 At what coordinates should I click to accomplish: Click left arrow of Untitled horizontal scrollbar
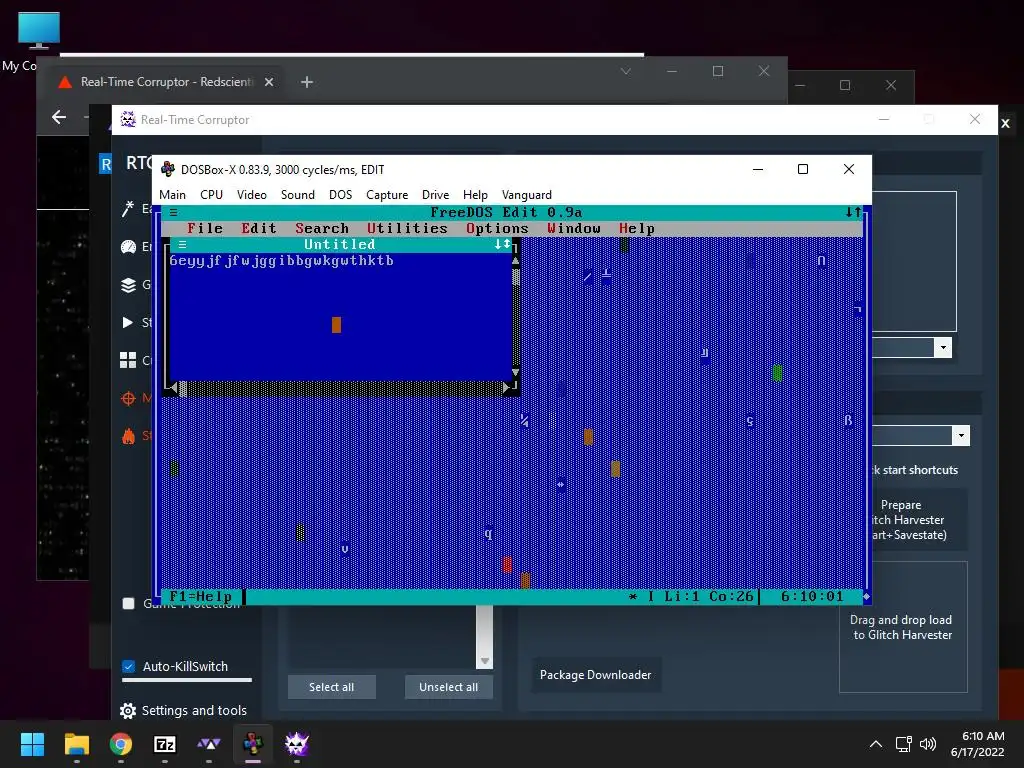(174, 388)
